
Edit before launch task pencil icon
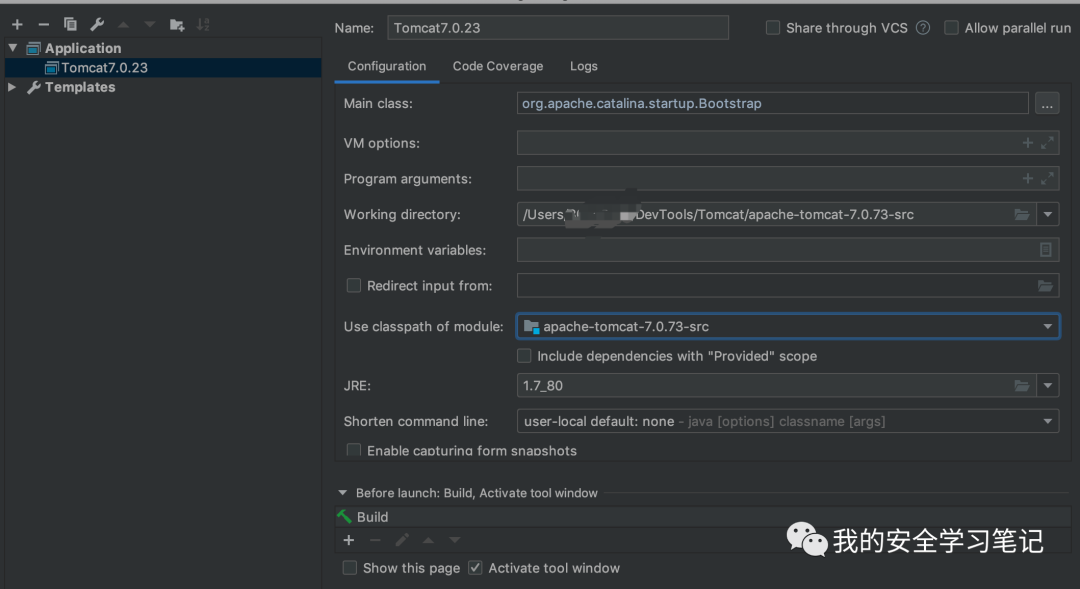point(402,540)
